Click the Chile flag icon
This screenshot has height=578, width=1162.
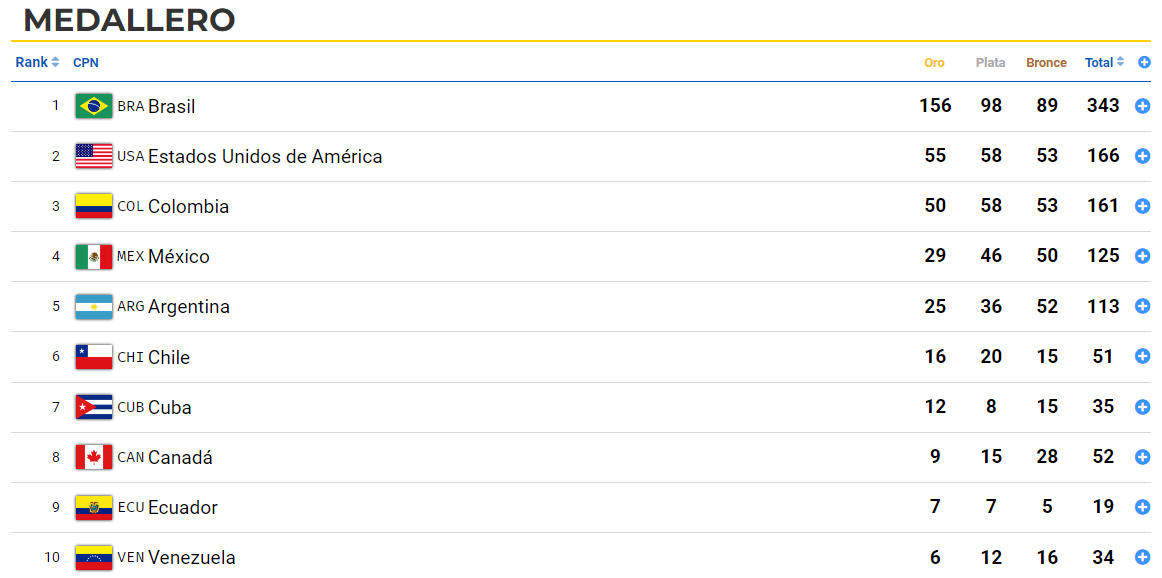[94, 356]
